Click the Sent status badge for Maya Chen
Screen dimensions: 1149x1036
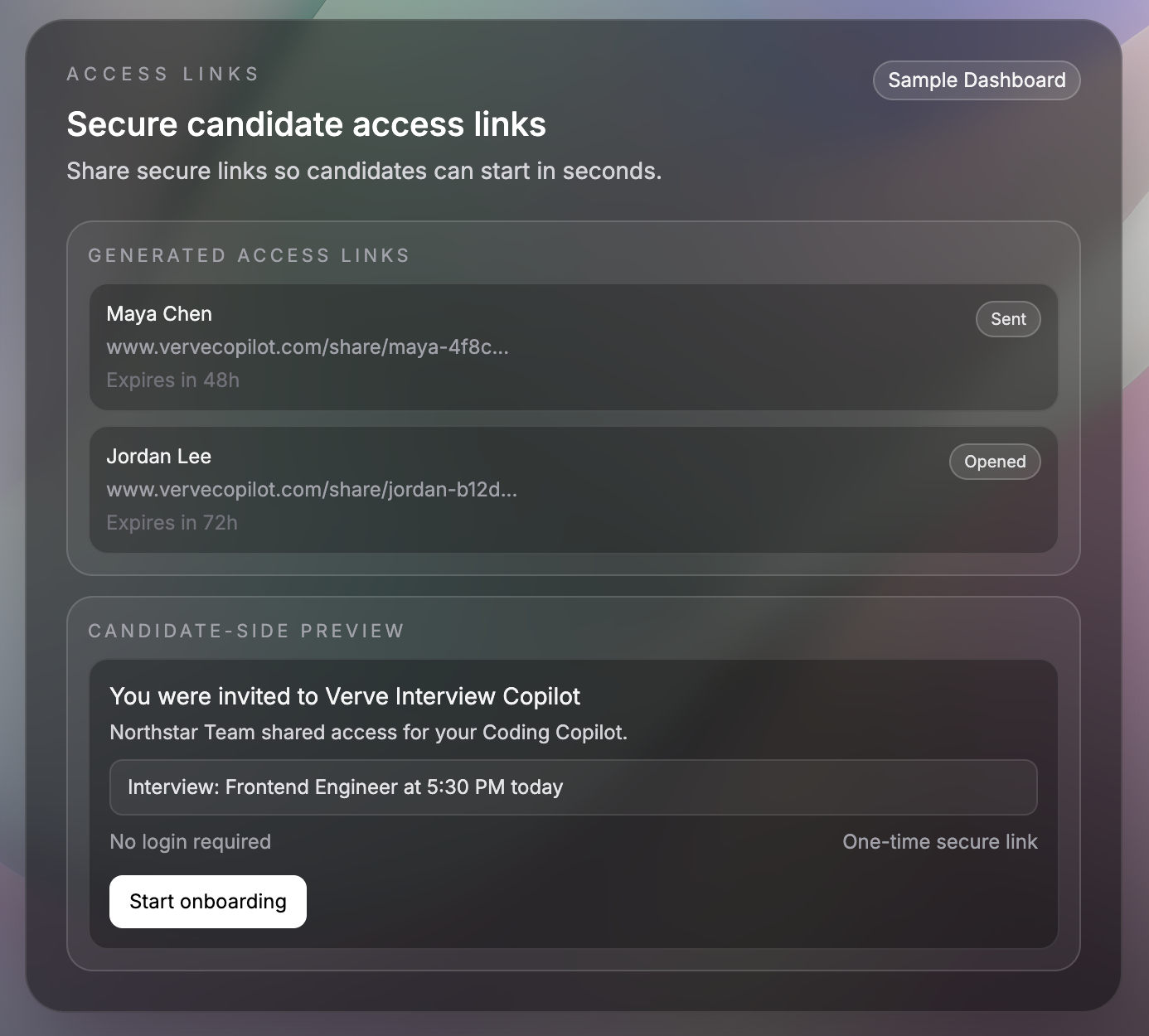[1007, 319]
